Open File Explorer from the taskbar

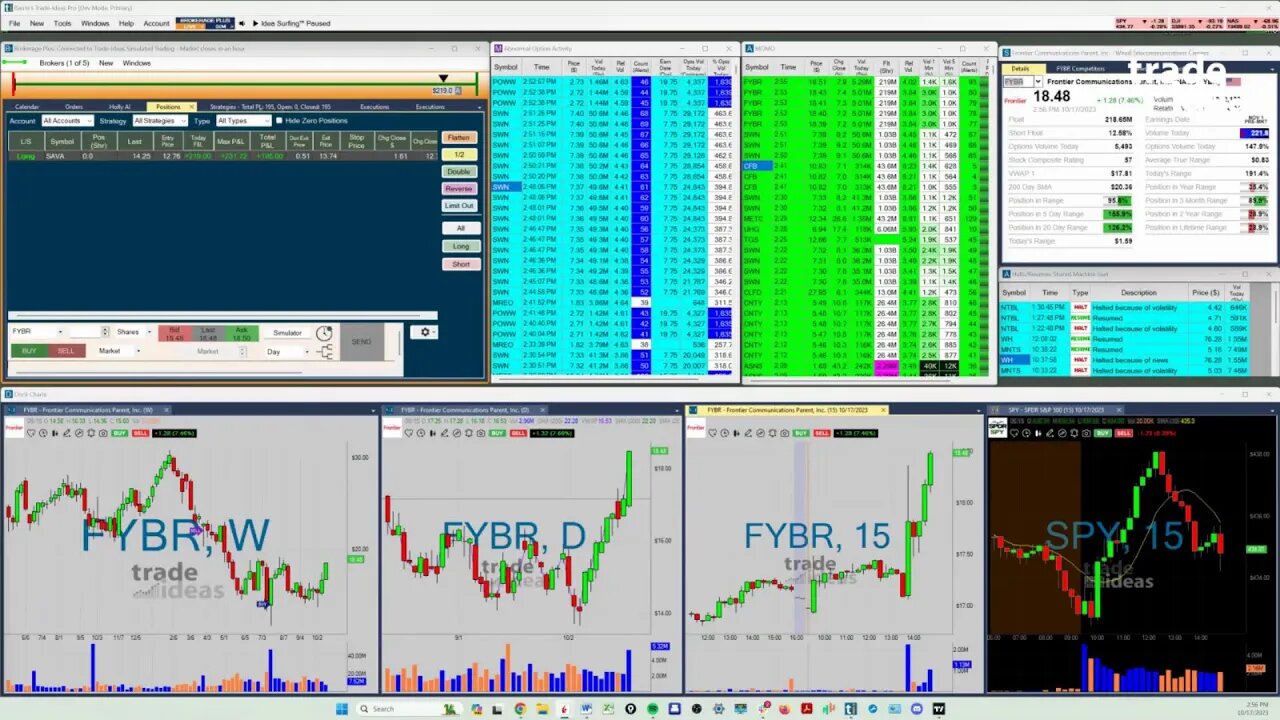coord(542,709)
